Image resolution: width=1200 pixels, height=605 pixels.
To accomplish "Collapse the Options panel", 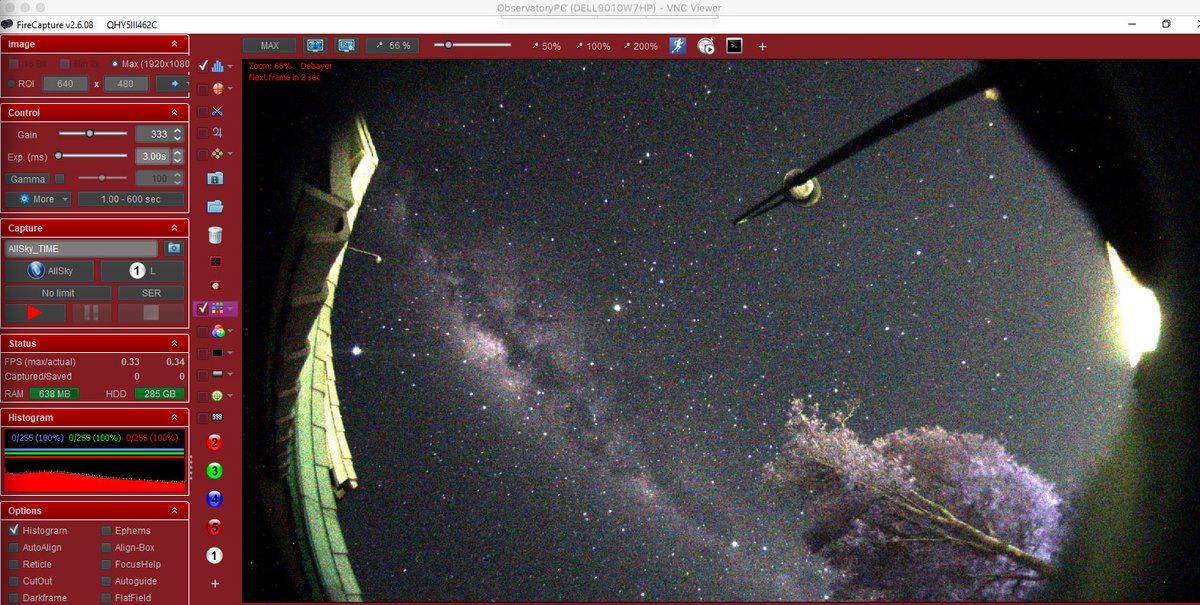I will (x=175, y=511).
